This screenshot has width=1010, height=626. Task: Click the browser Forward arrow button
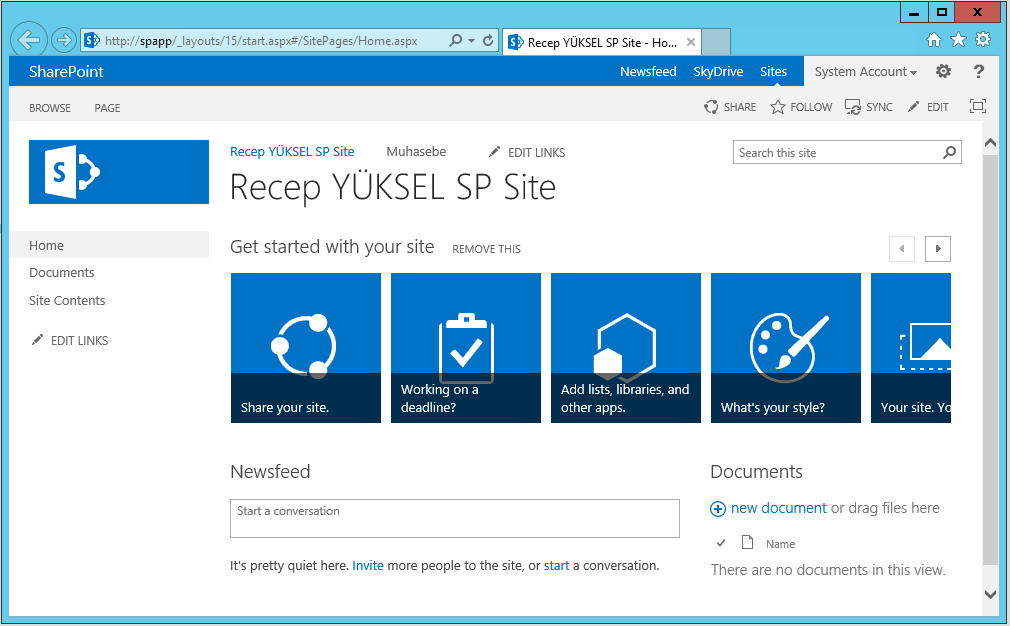coord(63,41)
